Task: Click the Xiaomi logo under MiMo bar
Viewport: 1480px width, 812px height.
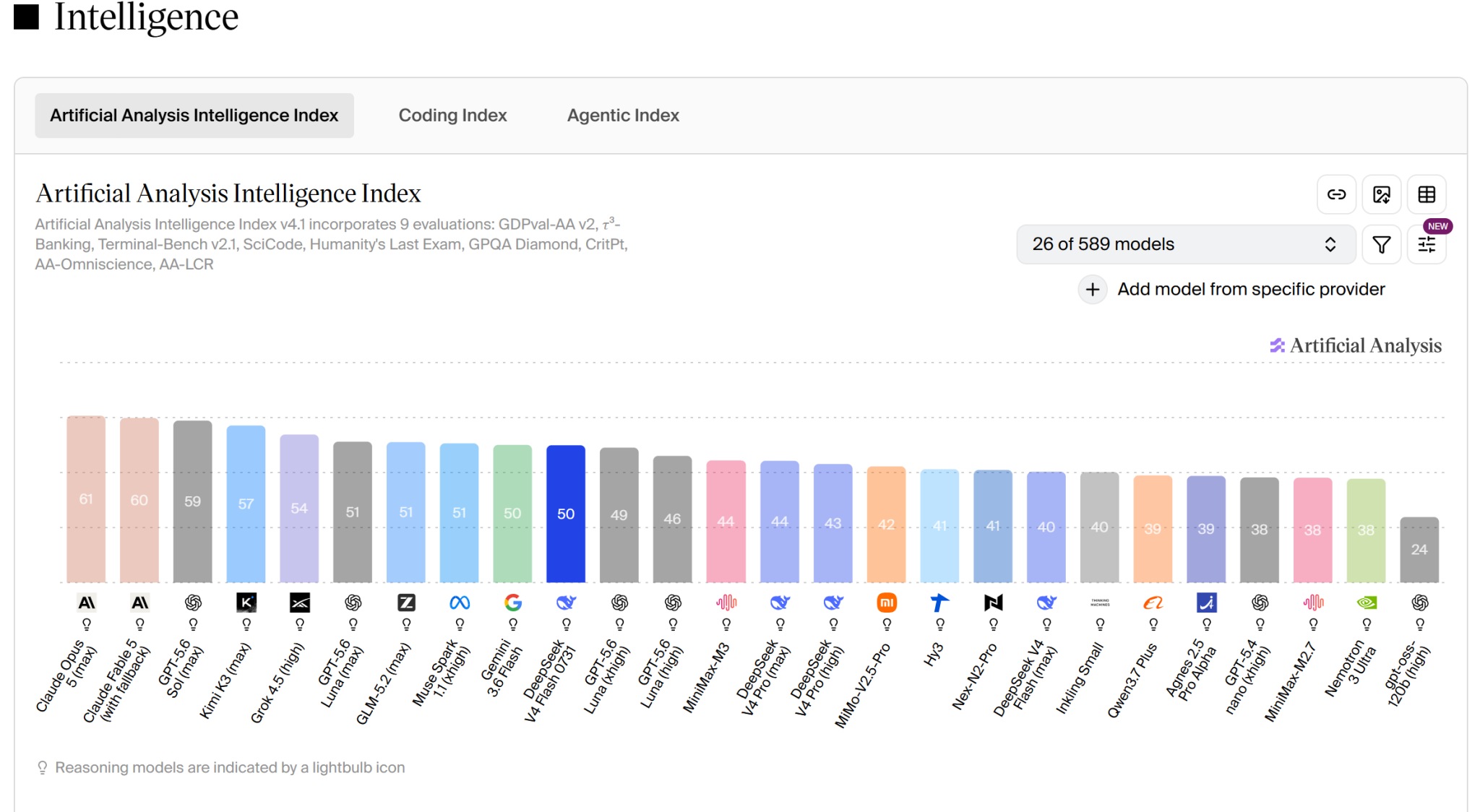Action: 887,602
